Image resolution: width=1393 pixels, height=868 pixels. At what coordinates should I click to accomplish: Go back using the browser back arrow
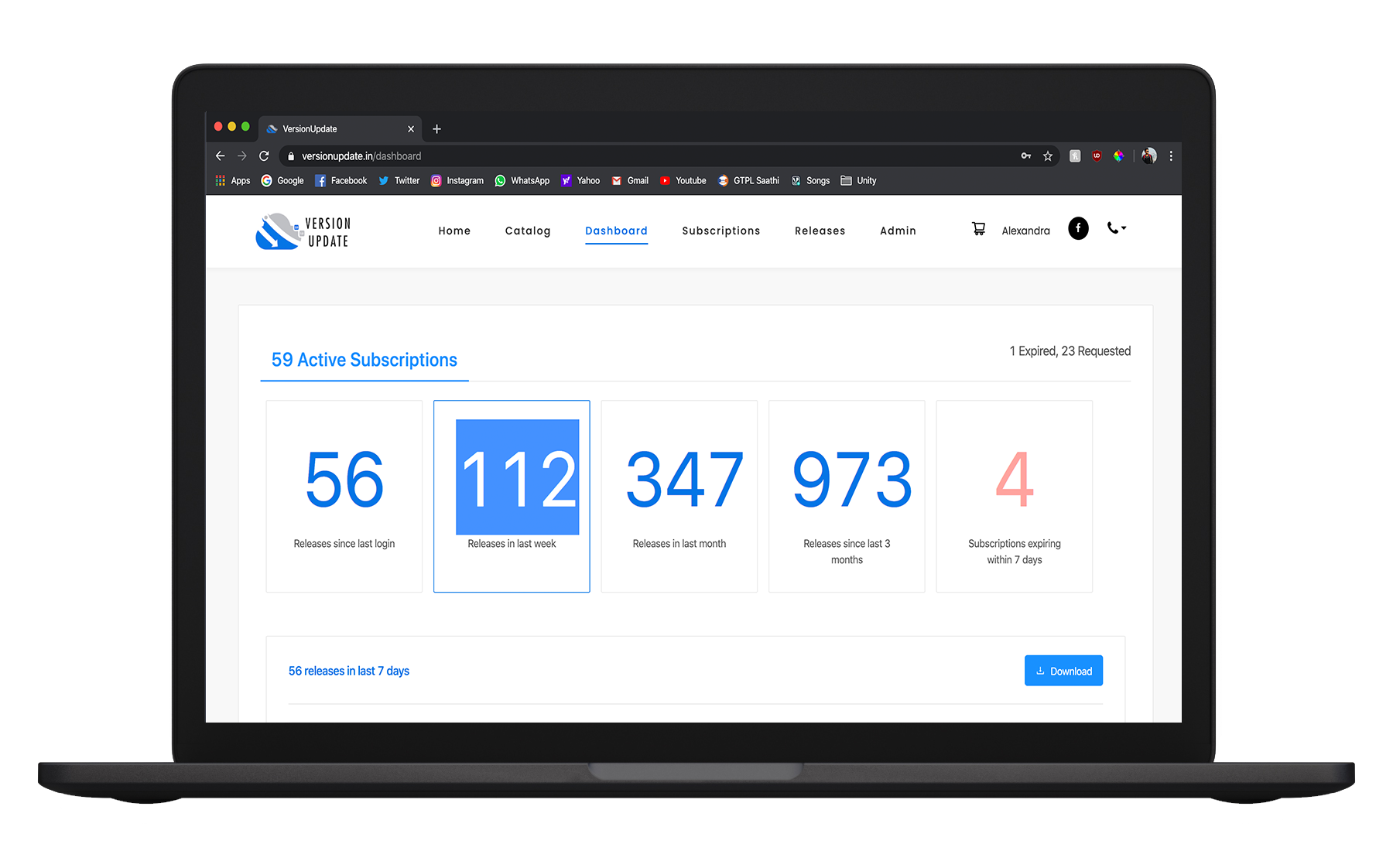click(x=221, y=156)
